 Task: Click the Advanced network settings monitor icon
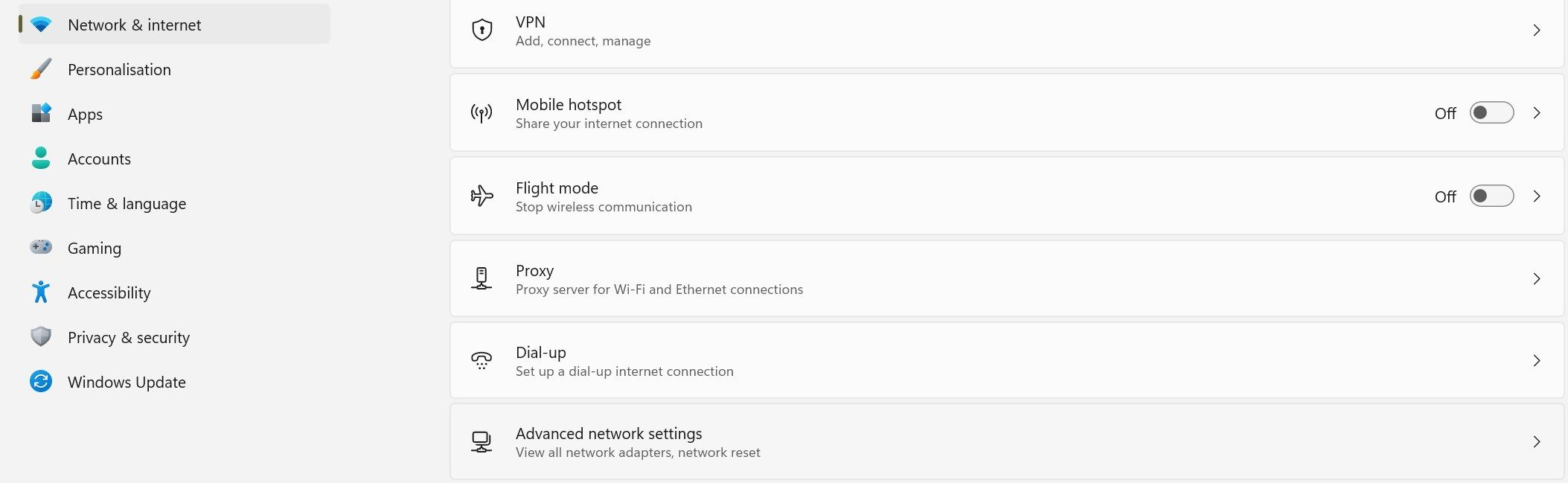click(x=481, y=441)
